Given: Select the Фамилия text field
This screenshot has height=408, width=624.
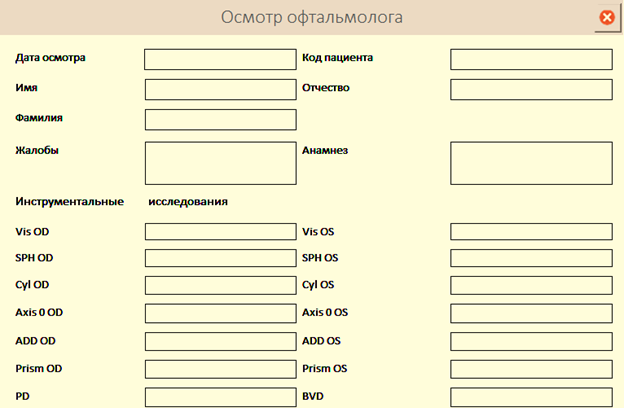Looking at the screenshot, I should coord(220,119).
